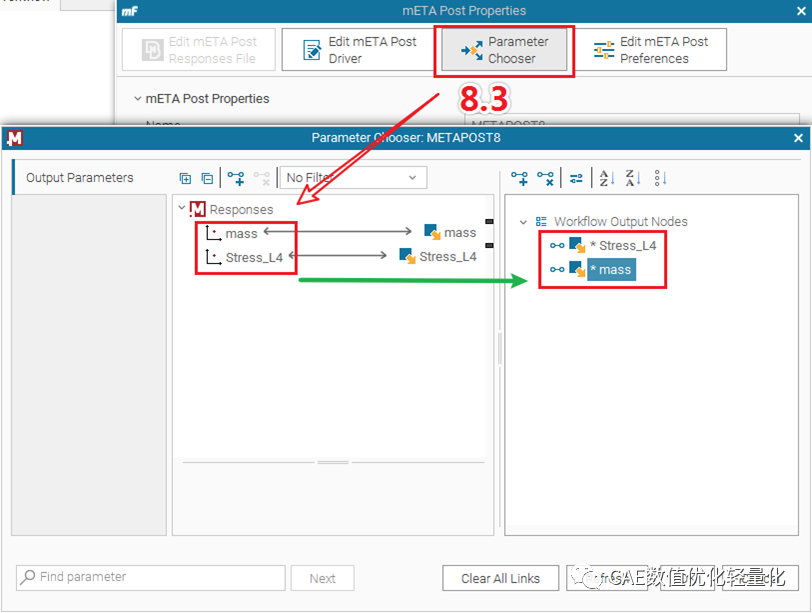812x613 pixels.
Task: Click remove output node icon in right toolbar
Action: pos(545,179)
